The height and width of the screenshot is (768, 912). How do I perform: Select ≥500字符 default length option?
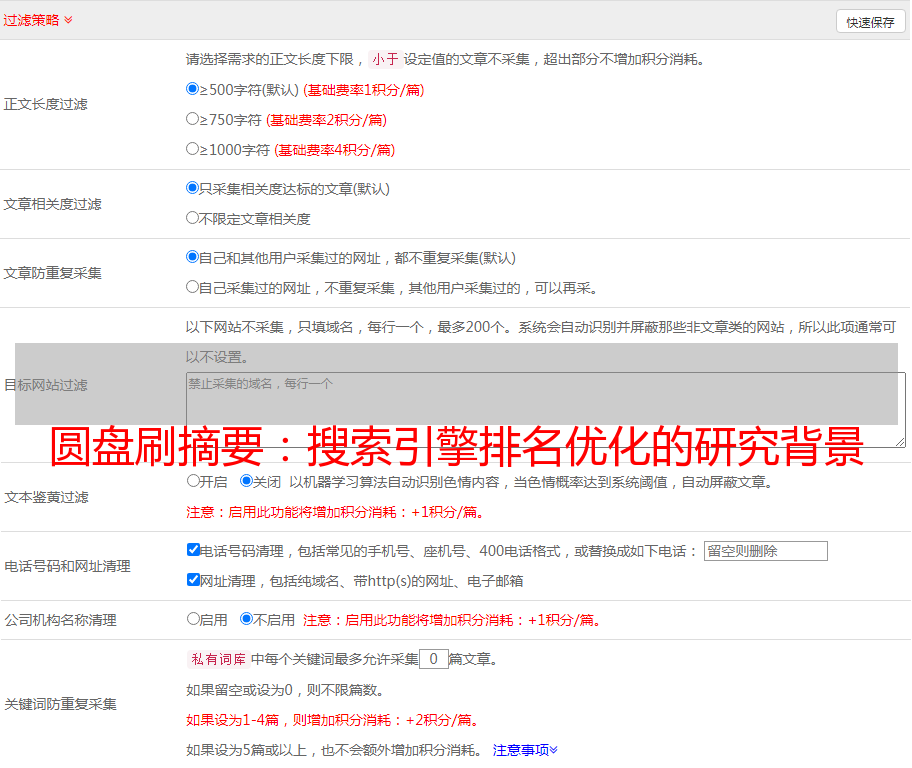point(193,88)
